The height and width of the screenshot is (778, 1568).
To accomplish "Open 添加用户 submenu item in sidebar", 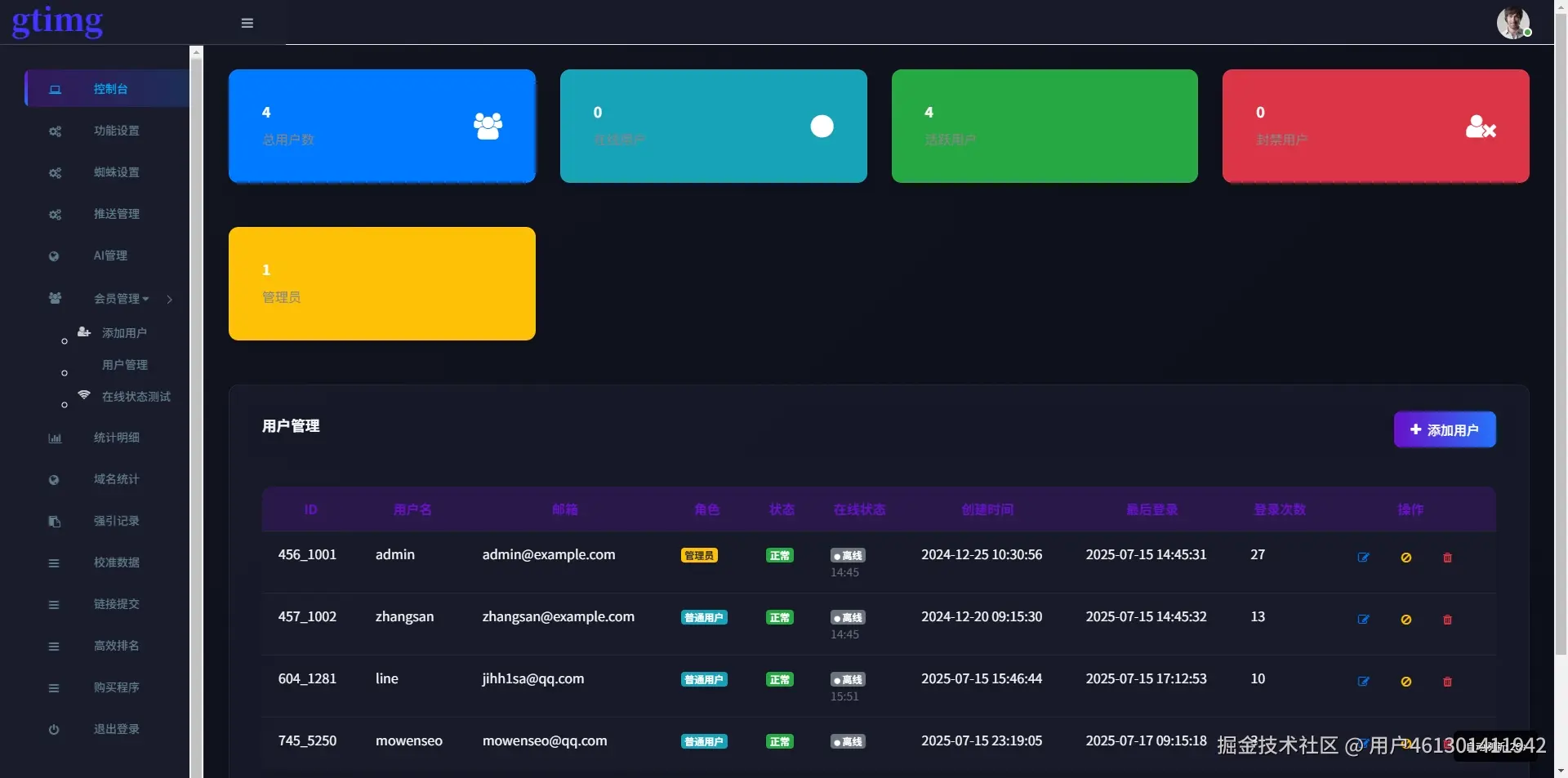I will point(124,333).
